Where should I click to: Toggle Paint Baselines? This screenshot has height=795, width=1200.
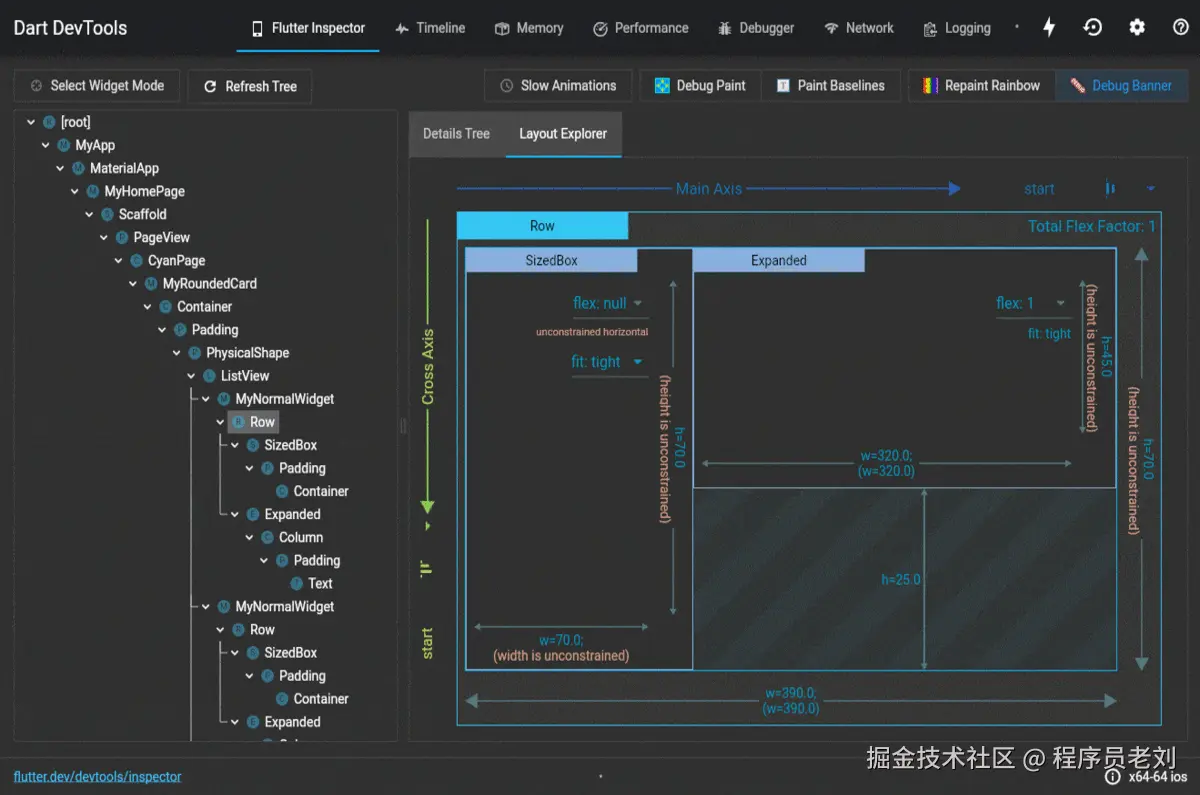[x=831, y=86]
